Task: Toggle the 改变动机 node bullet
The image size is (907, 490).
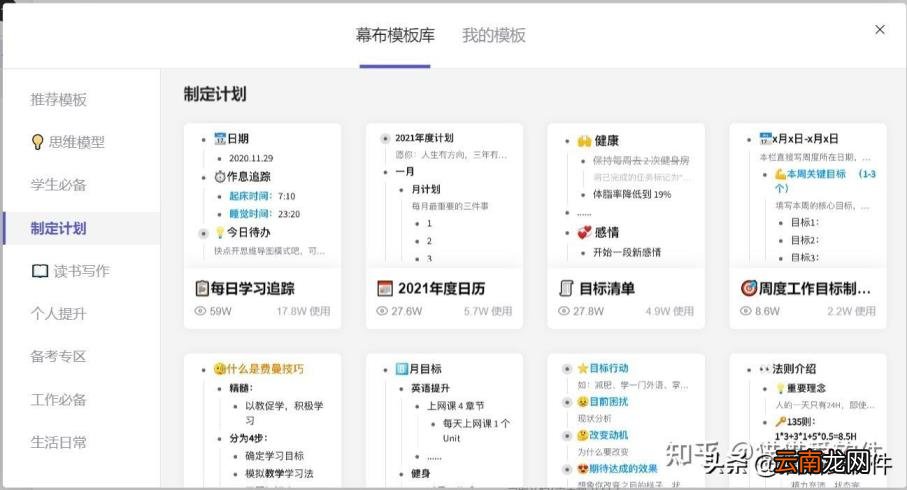Action: coord(567,436)
